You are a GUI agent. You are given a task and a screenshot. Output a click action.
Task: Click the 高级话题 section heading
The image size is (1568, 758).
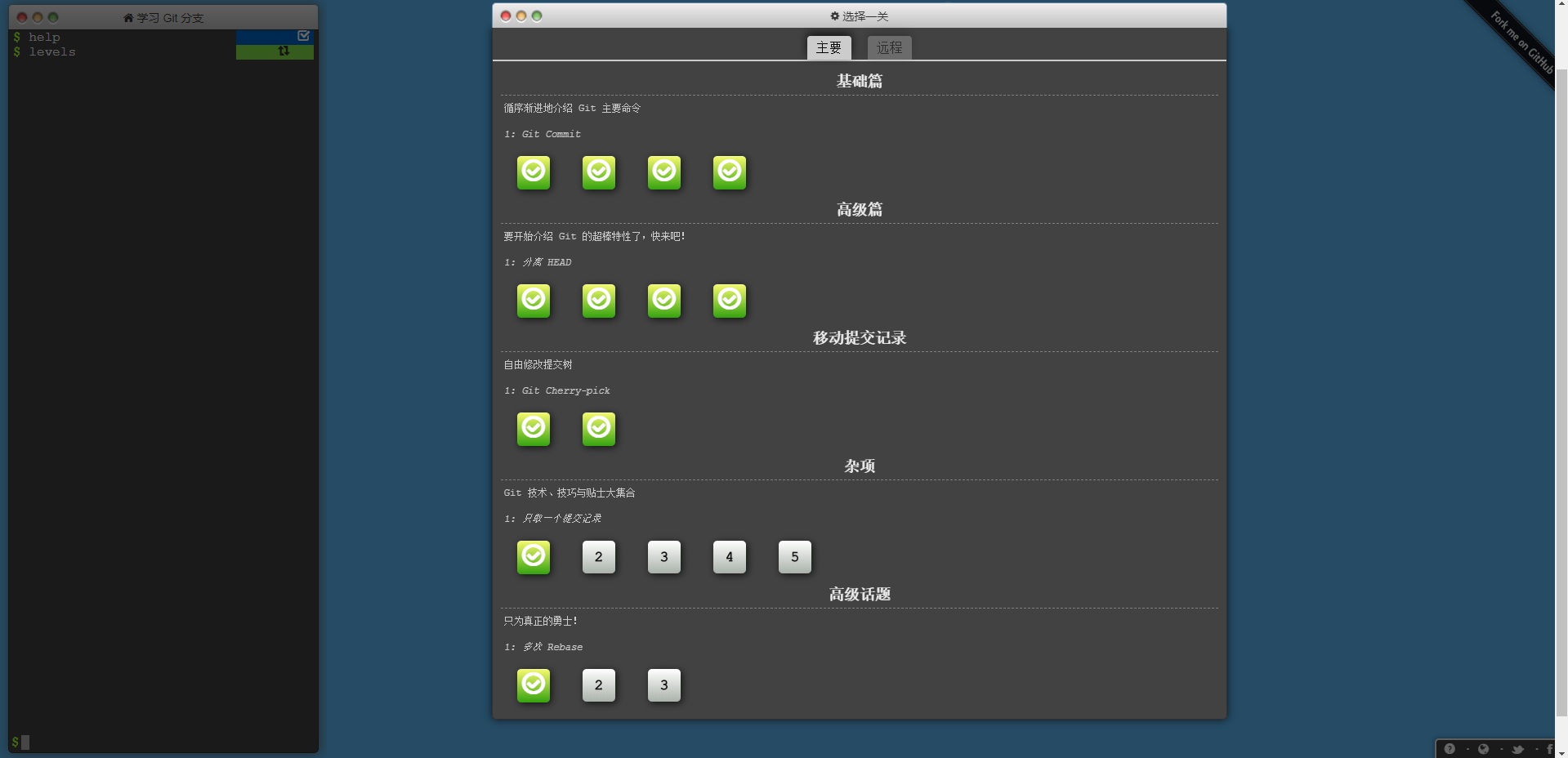pyautogui.click(x=859, y=594)
